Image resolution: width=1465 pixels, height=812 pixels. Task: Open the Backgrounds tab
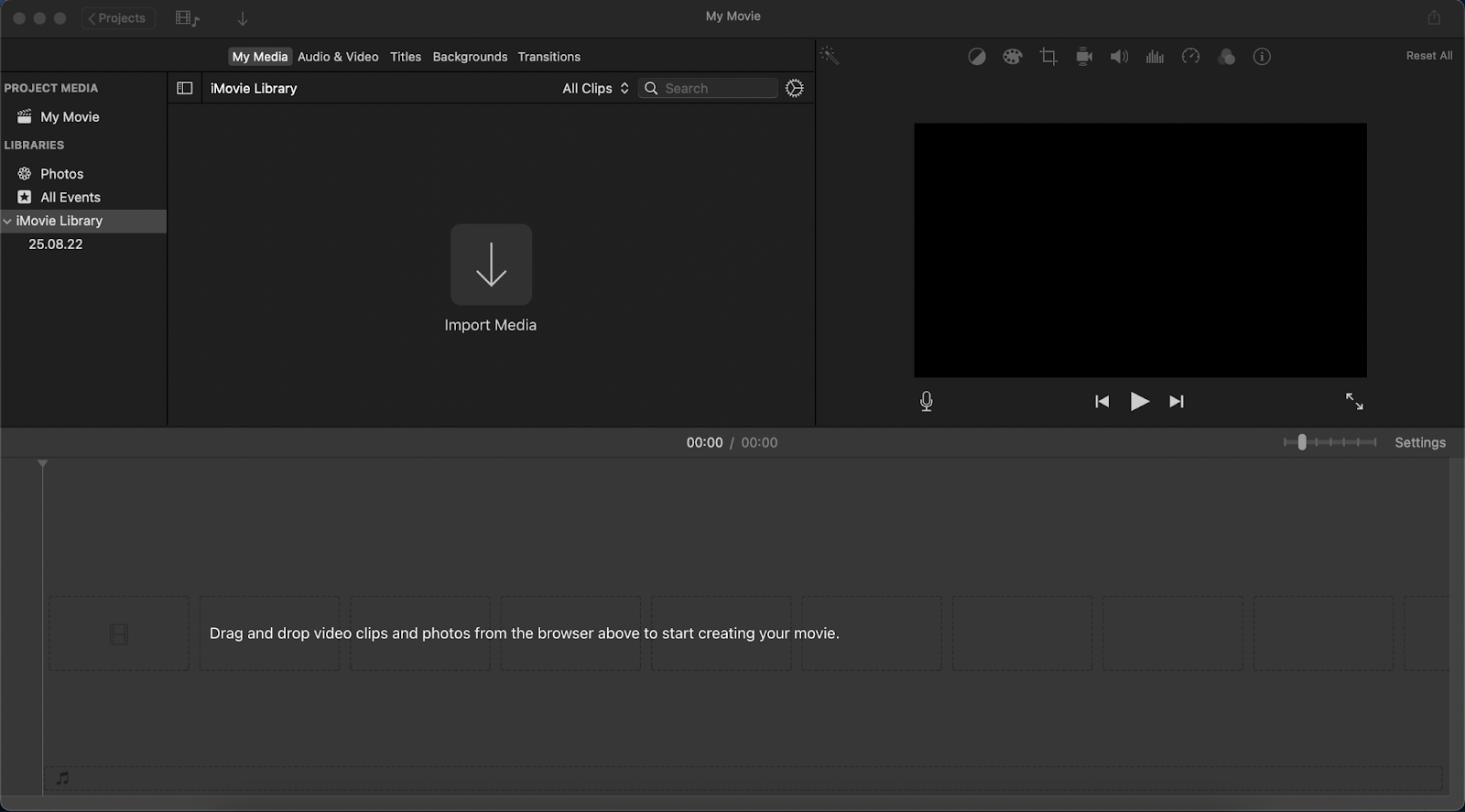[470, 57]
